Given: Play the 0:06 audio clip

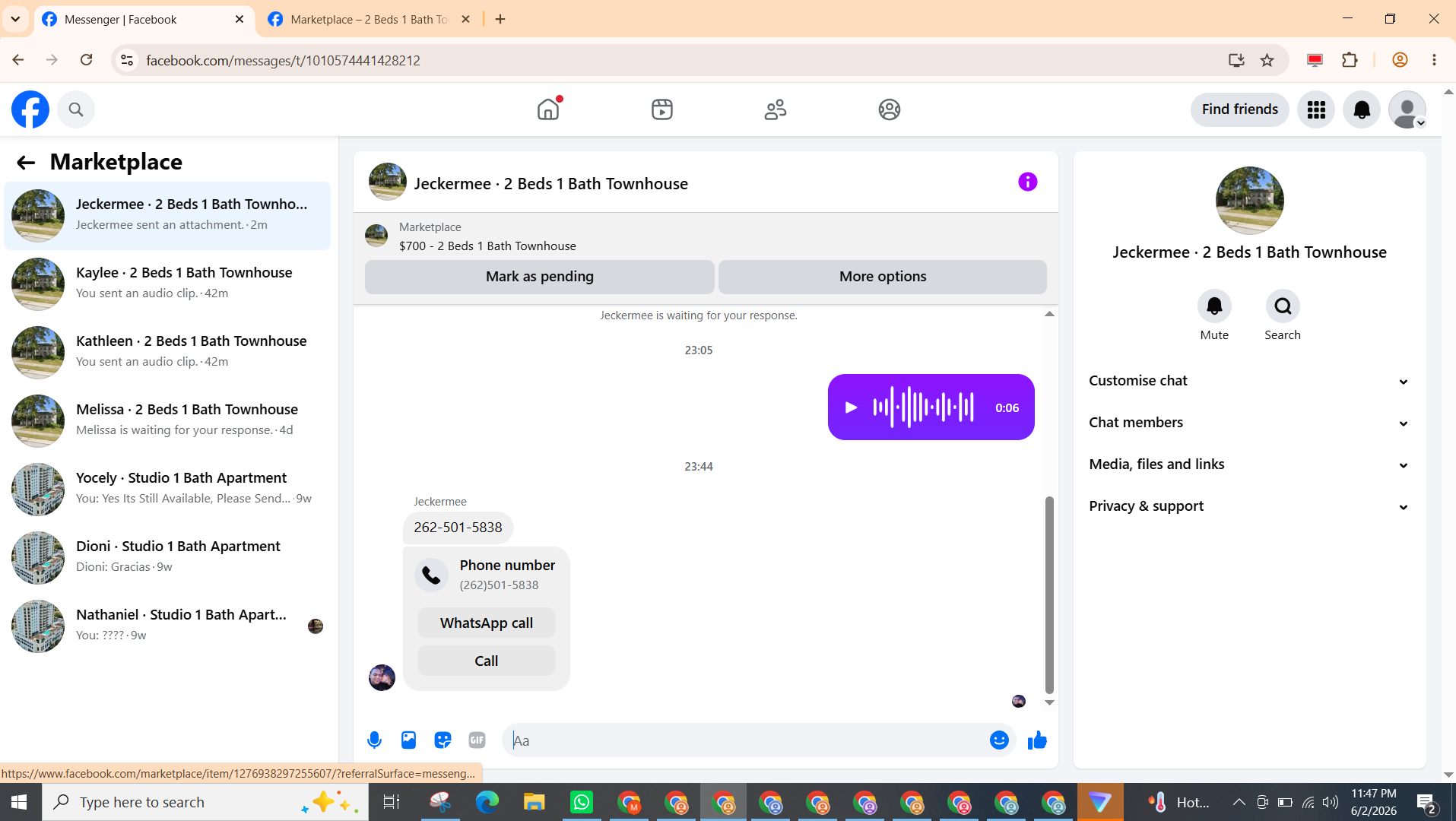Looking at the screenshot, I should (851, 407).
